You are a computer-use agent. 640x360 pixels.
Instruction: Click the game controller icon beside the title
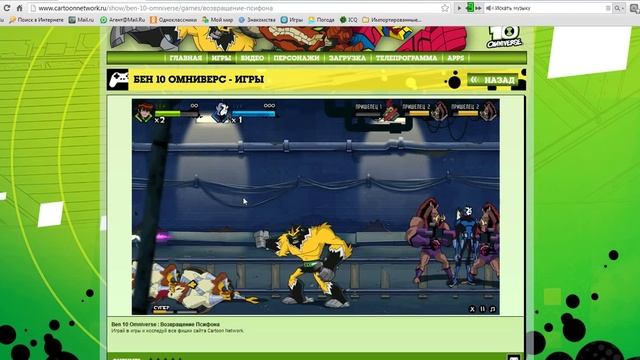118,79
